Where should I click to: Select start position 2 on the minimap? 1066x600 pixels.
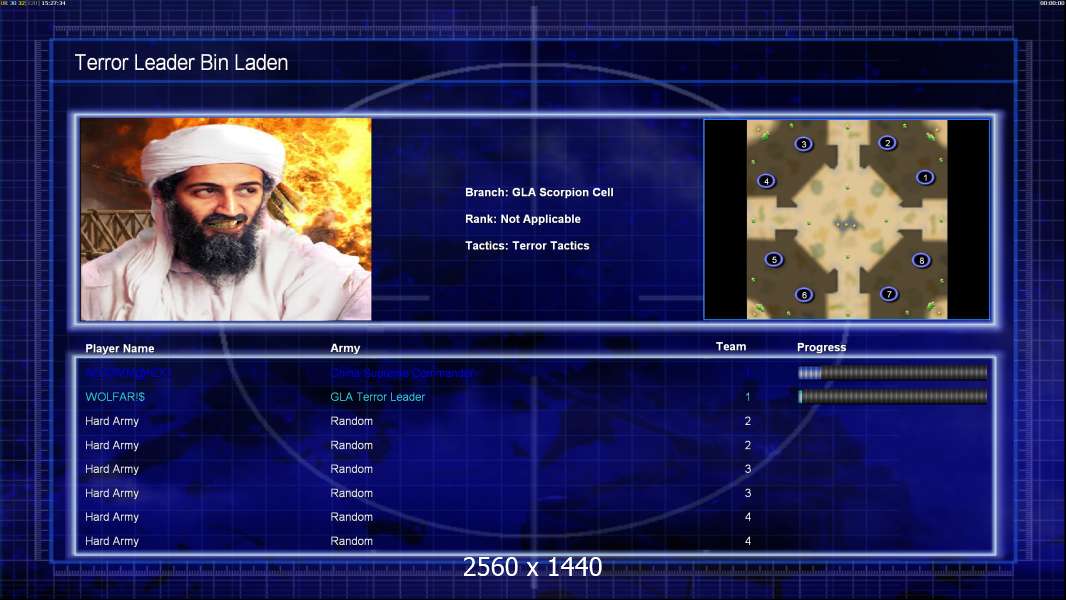pyautogui.click(x=887, y=143)
